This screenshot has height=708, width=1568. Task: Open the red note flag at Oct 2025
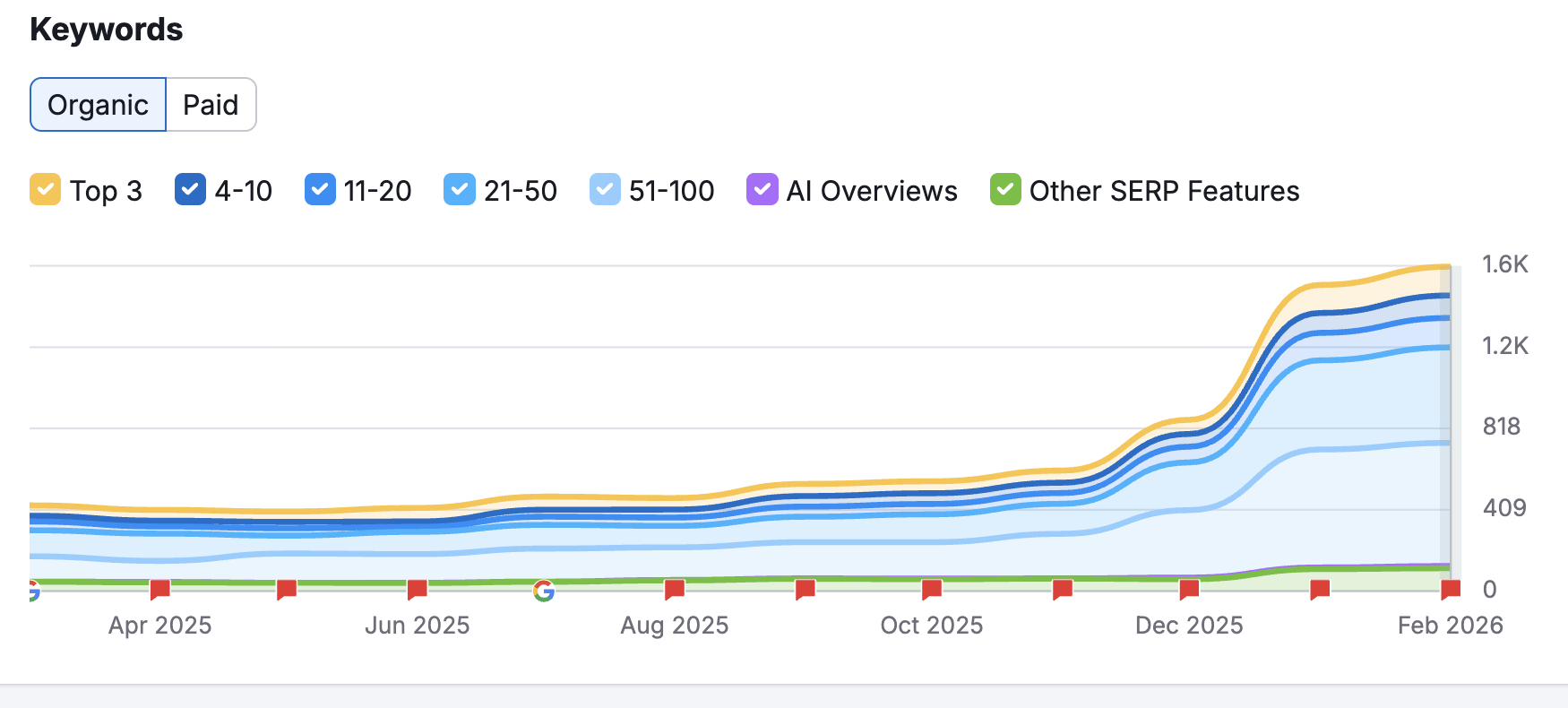(932, 590)
